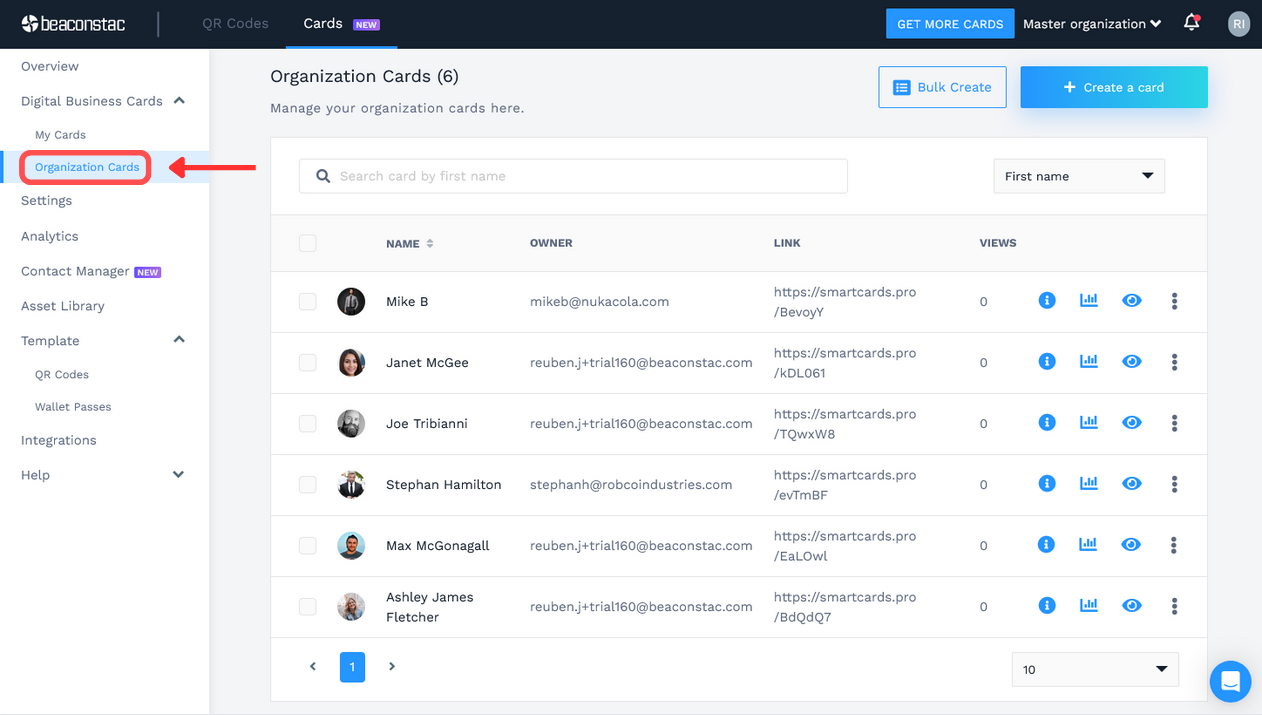
Task: Check the box for Mike B
Action: point(308,301)
